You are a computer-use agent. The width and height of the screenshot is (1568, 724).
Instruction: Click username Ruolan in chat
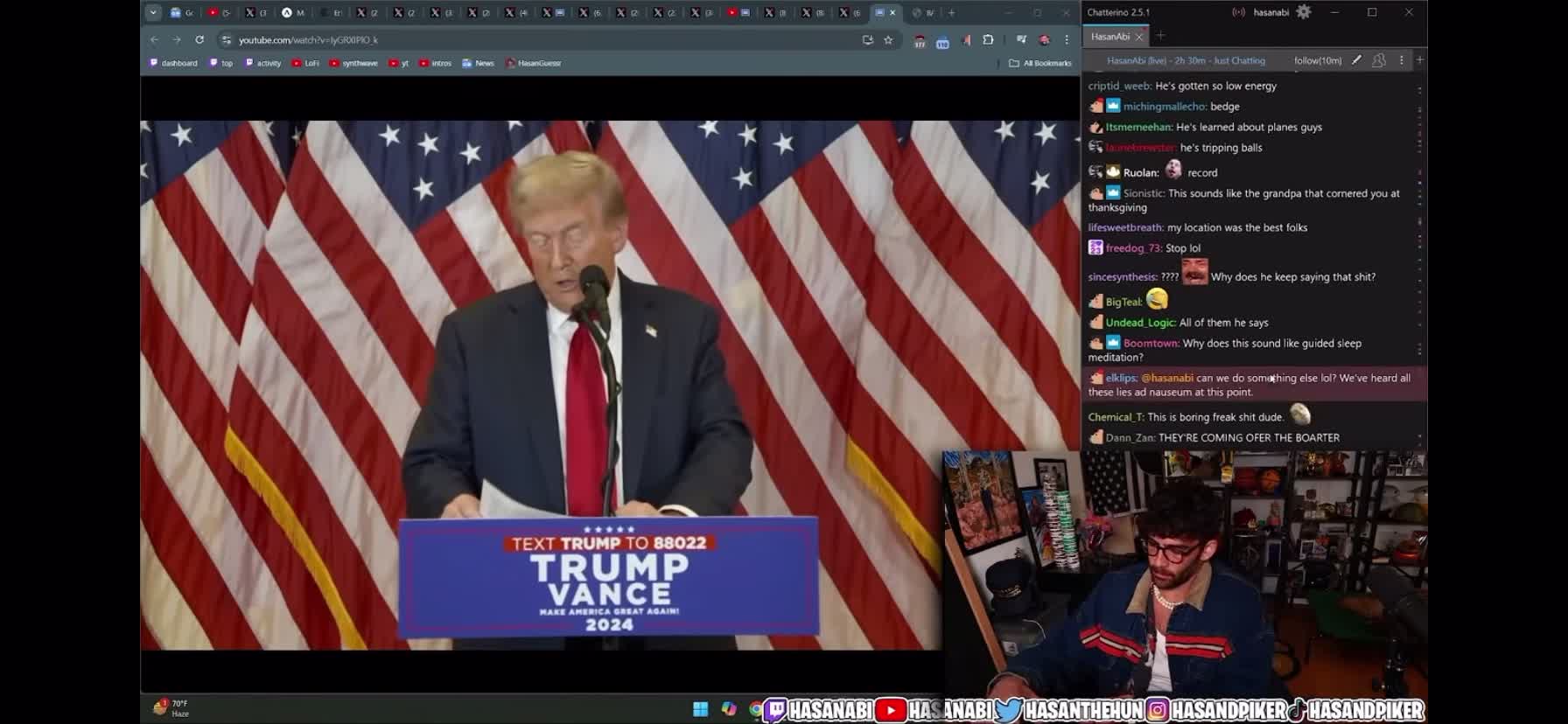(x=1141, y=173)
